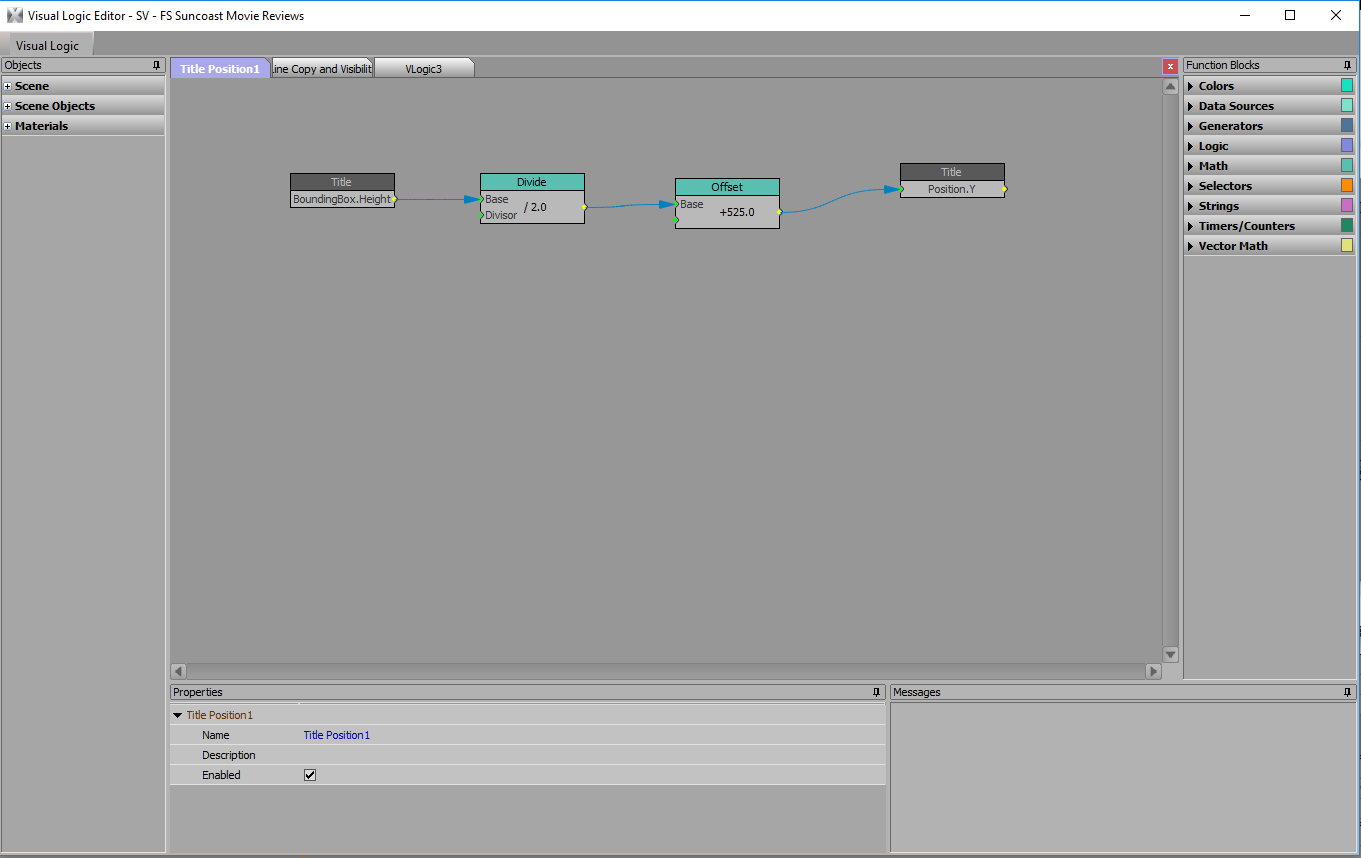The image size is (1361, 858).
Task: Pin the Messages panel
Action: coord(1348,692)
